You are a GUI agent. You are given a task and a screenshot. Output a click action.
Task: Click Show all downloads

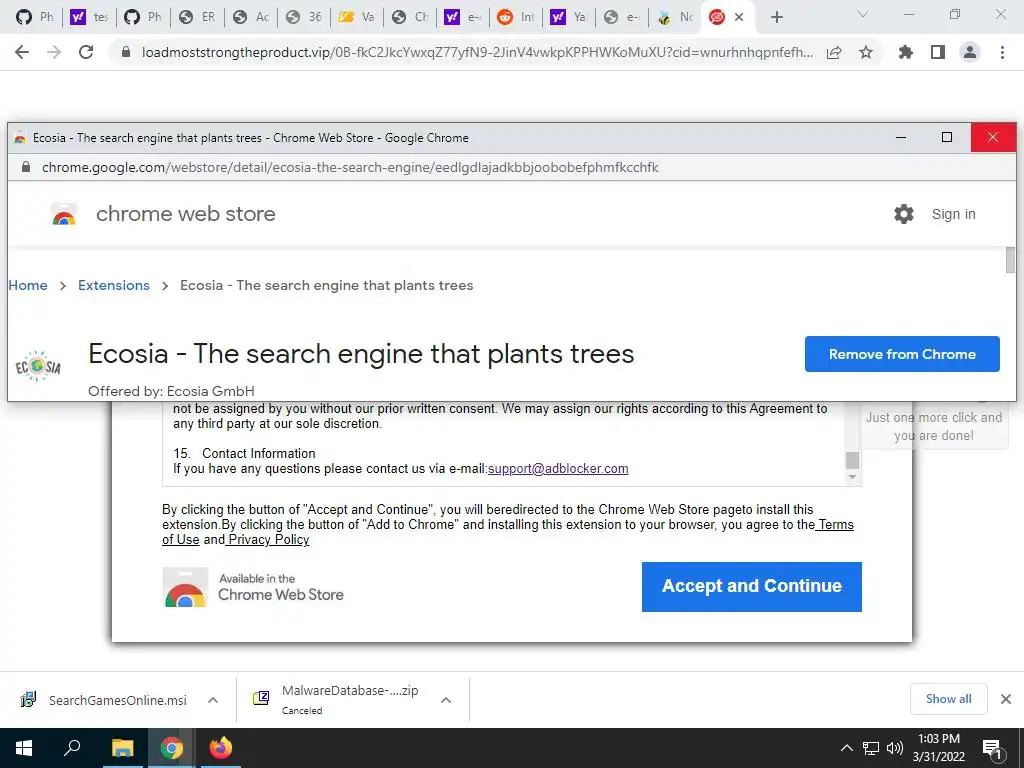(x=948, y=699)
